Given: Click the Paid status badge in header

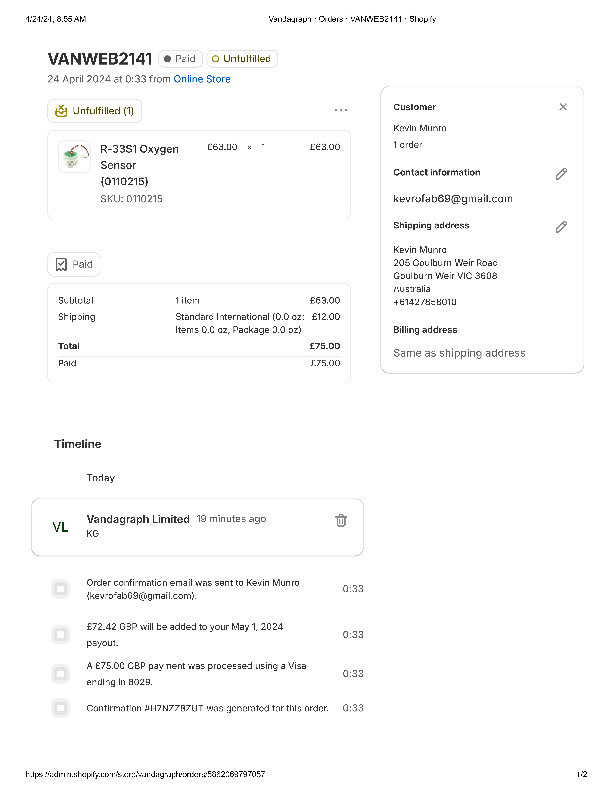Looking at the screenshot, I should click(180, 59).
